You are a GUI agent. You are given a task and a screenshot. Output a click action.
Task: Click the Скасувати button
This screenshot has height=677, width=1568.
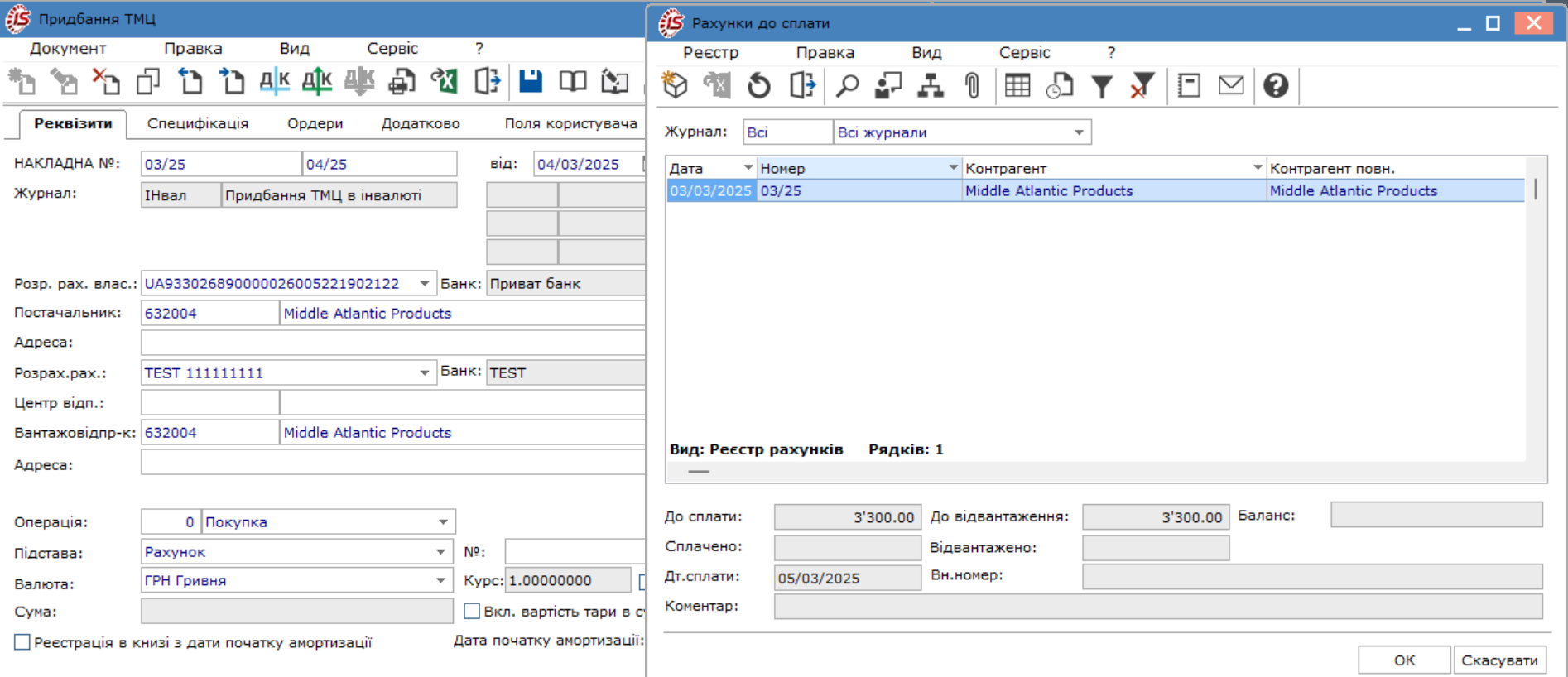[1499, 660]
